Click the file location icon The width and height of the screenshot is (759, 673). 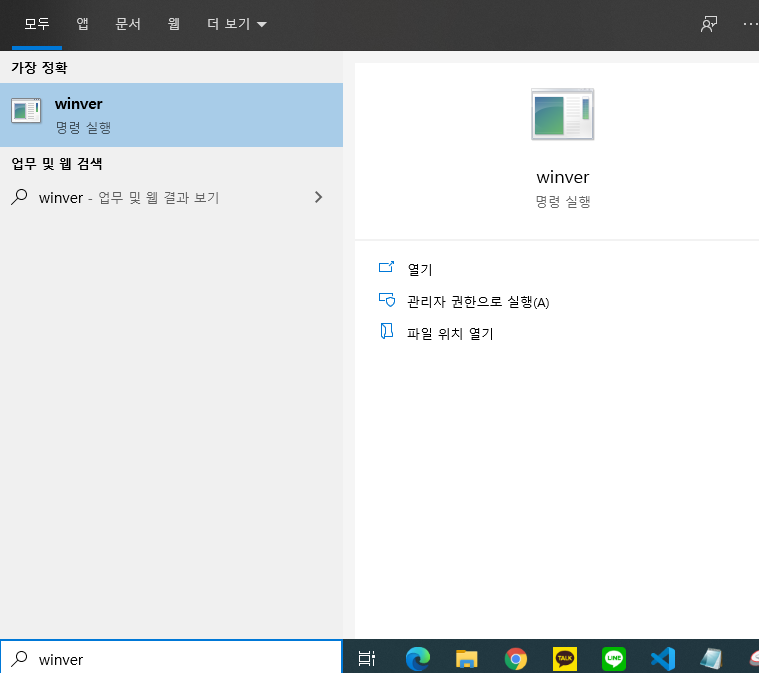pyautogui.click(x=386, y=331)
